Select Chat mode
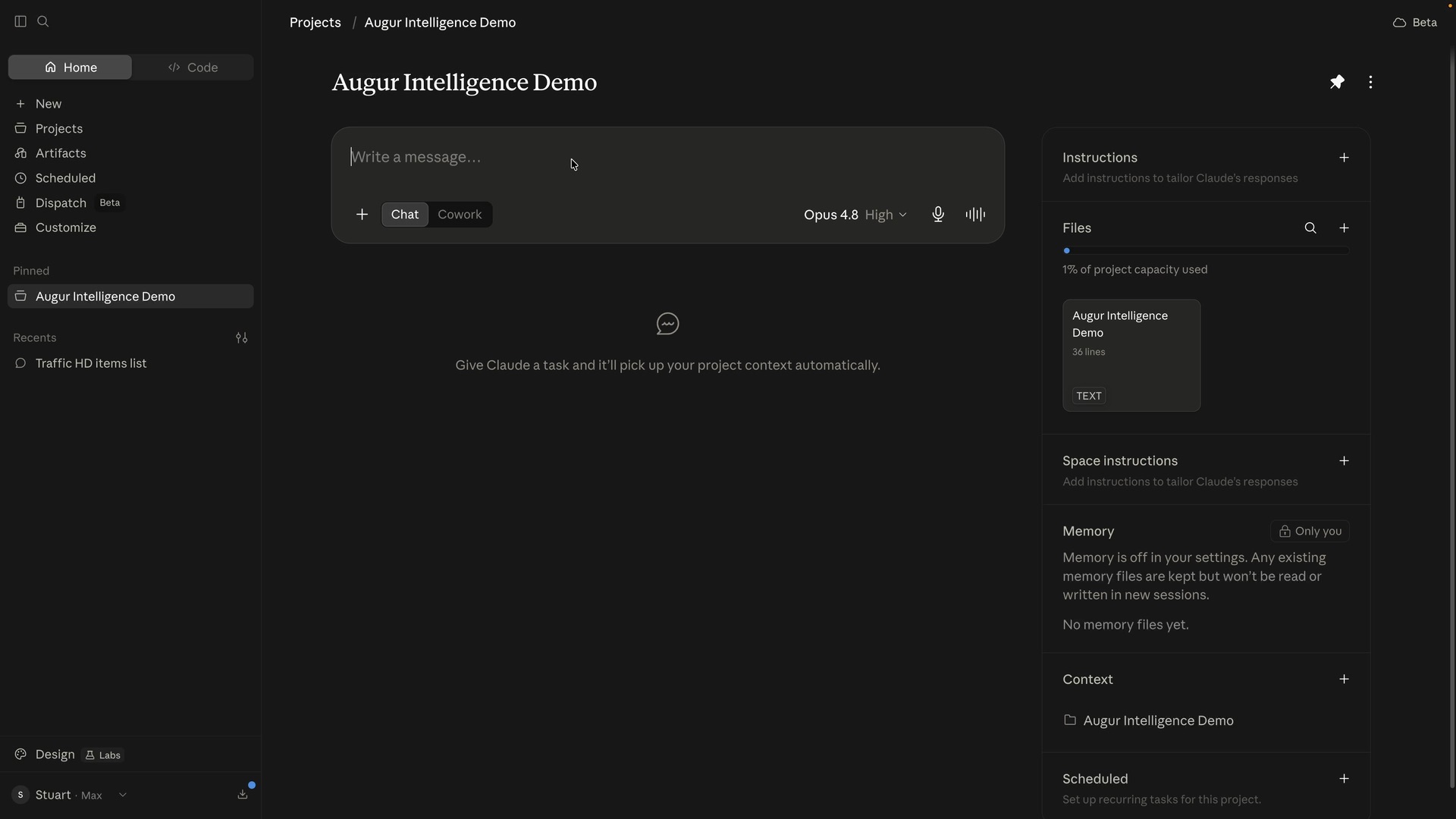 405,215
